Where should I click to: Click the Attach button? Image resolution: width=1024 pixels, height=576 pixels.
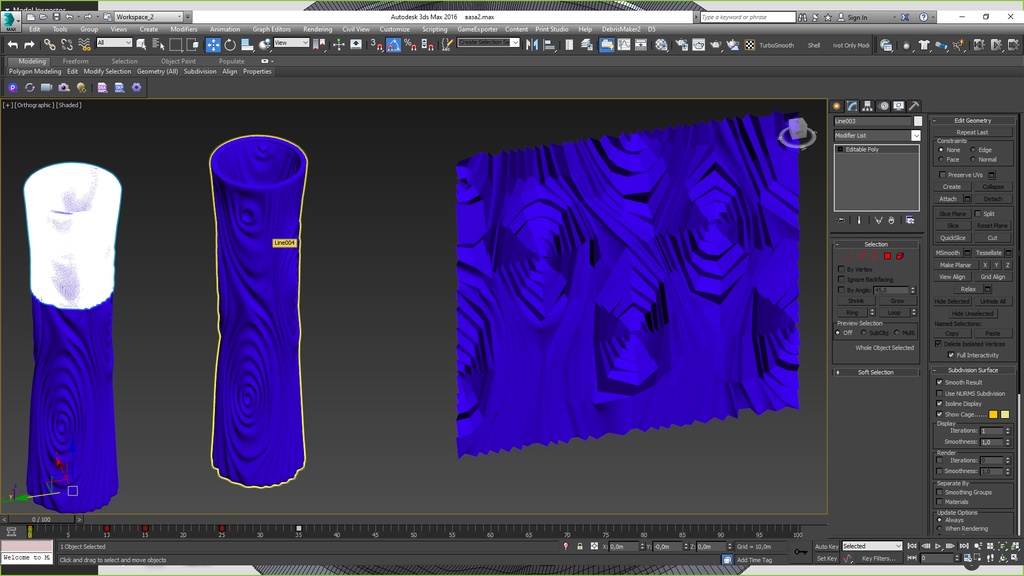(x=948, y=199)
